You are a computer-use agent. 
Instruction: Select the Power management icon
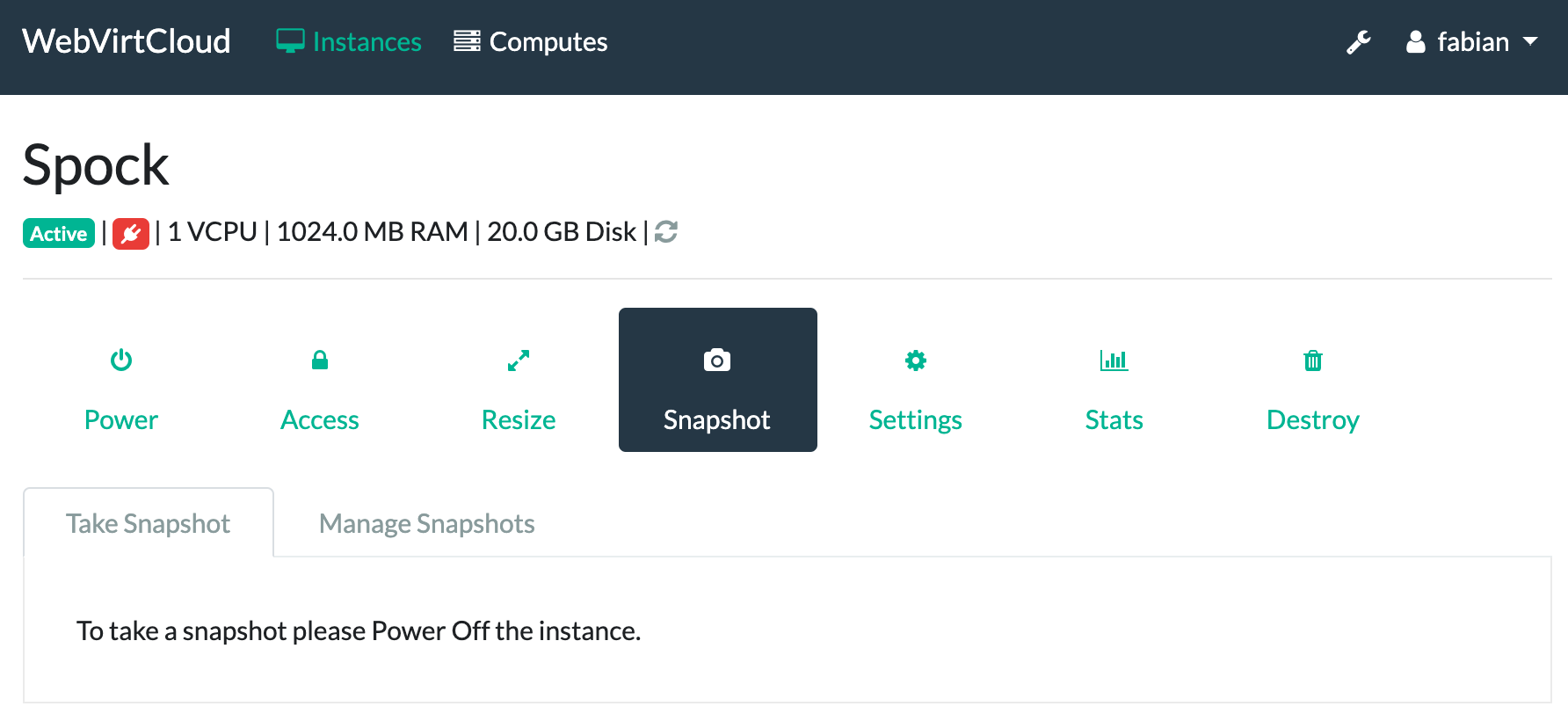point(120,360)
